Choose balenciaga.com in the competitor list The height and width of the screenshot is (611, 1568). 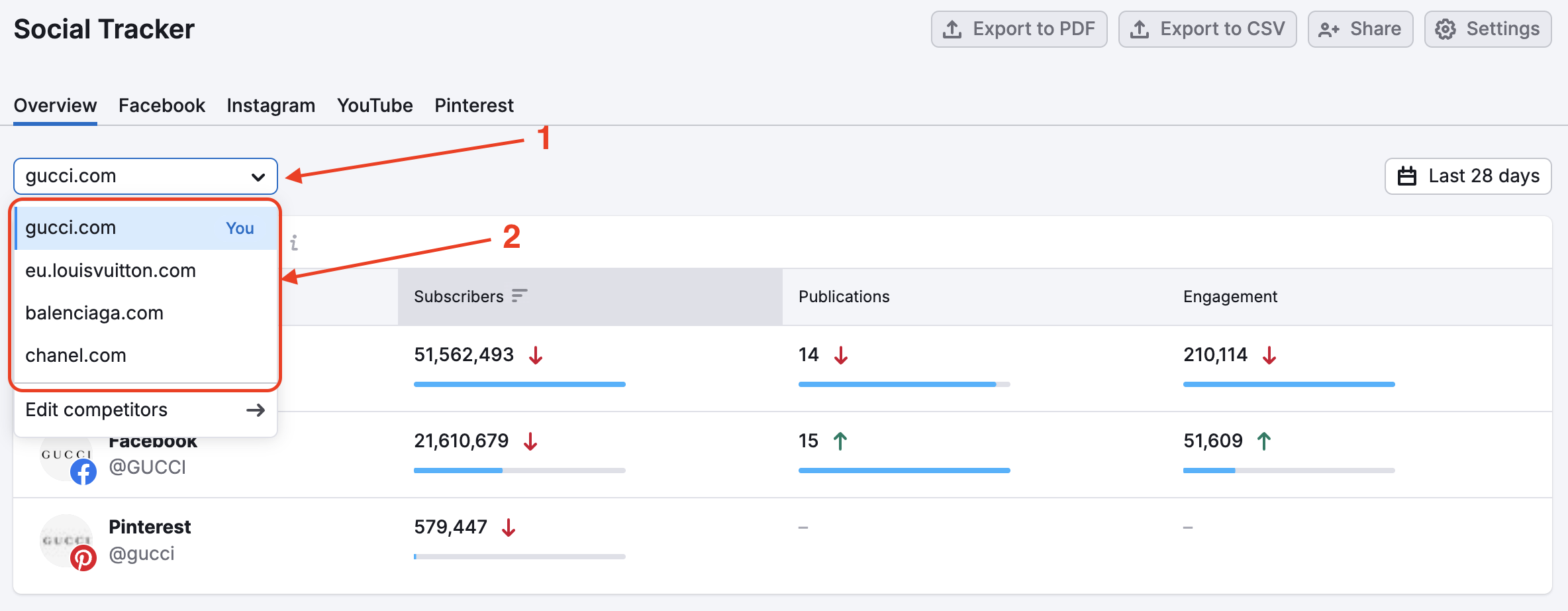pos(95,313)
